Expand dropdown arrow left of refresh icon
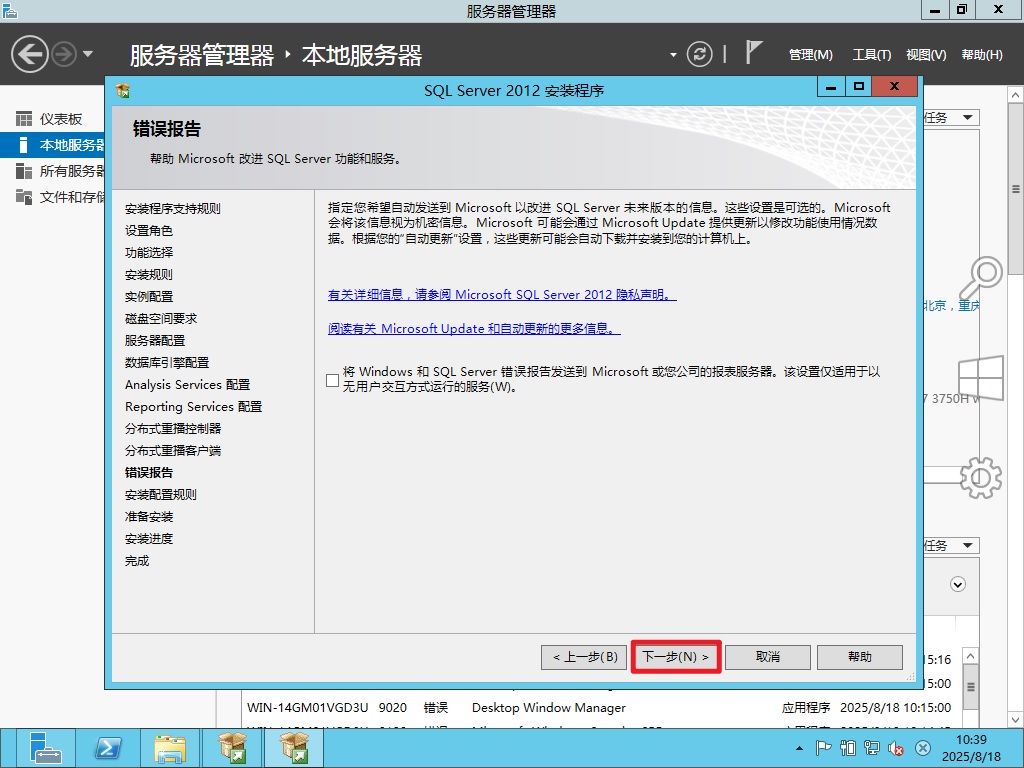 pyautogui.click(x=673, y=55)
